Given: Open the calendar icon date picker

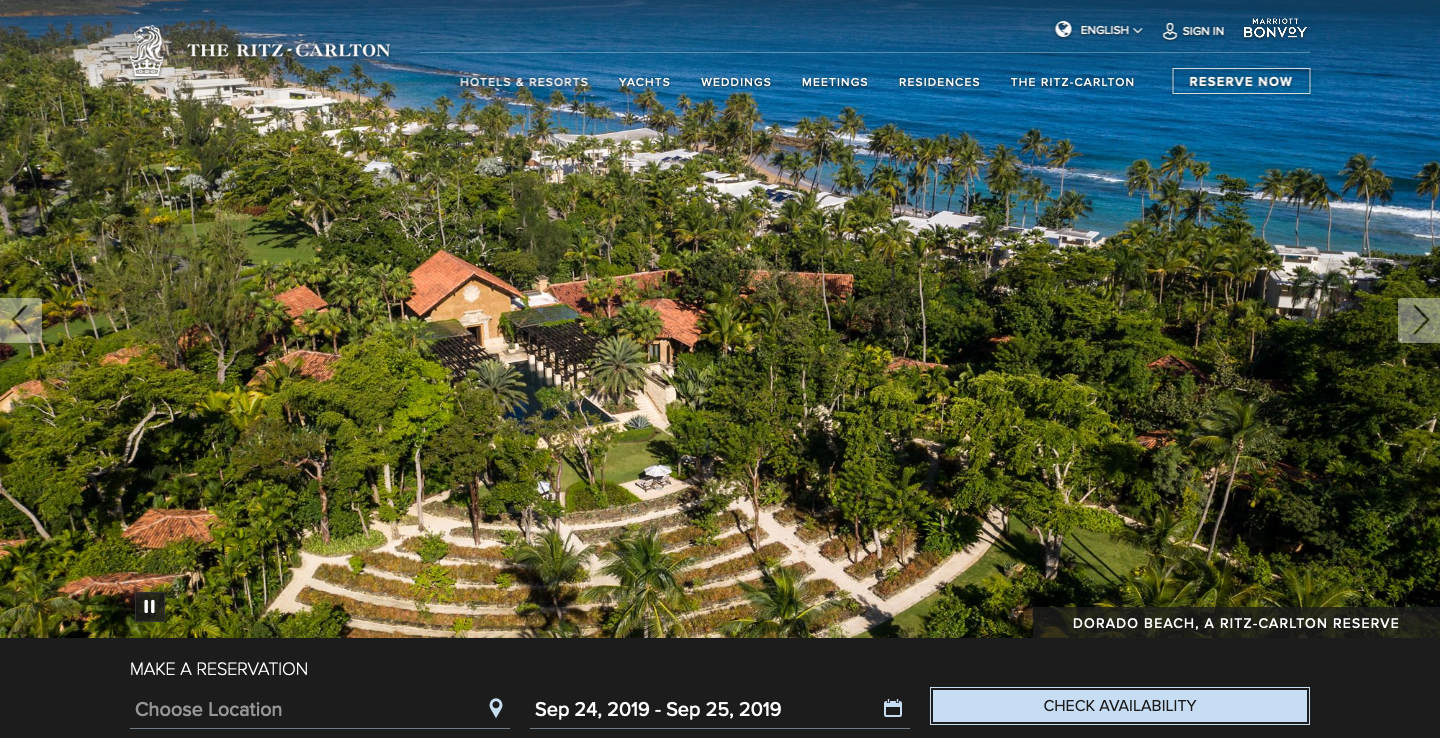Looking at the screenshot, I should pyautogui.click(x=893, y=708).
